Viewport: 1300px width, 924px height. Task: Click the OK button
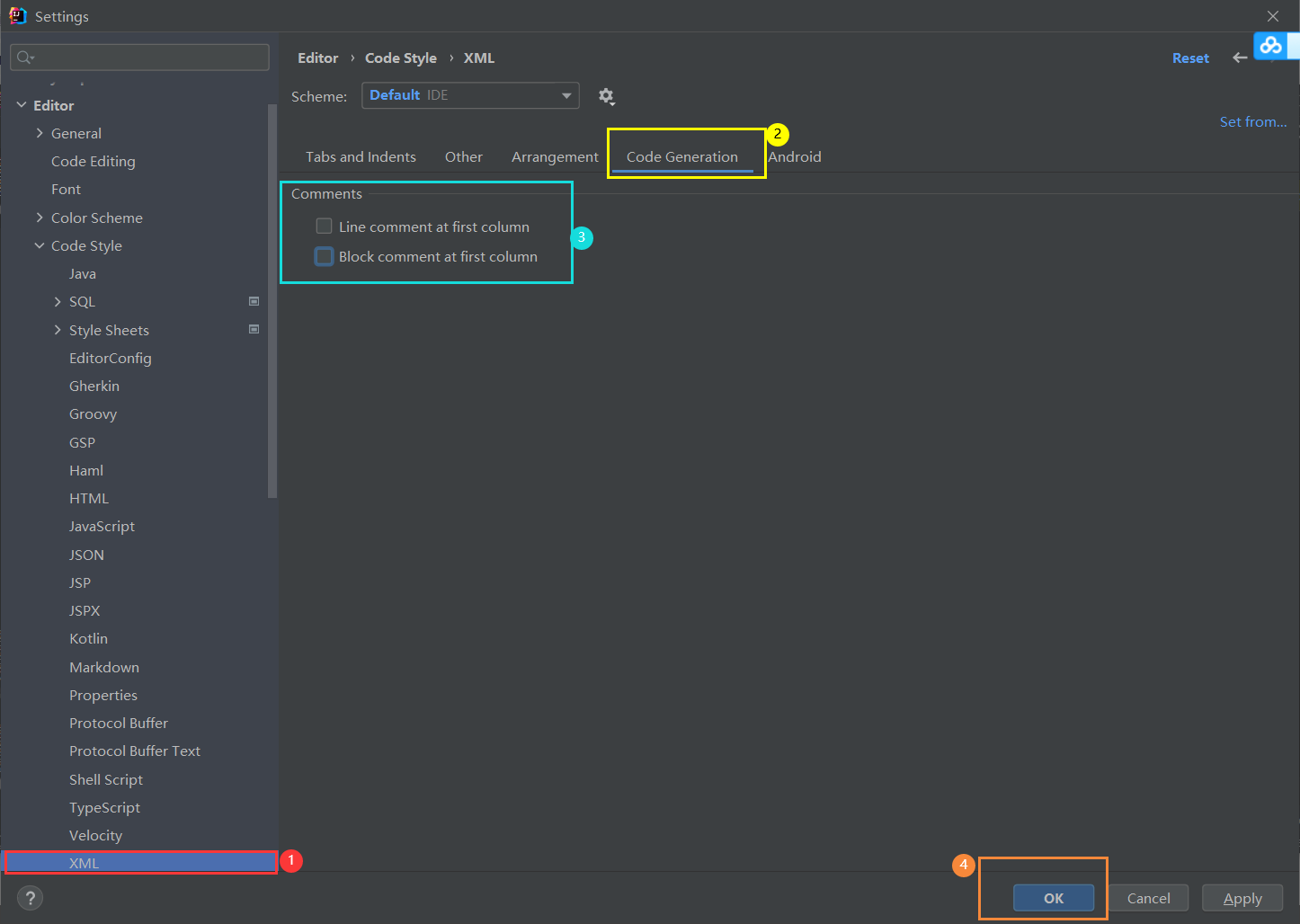1054,898
